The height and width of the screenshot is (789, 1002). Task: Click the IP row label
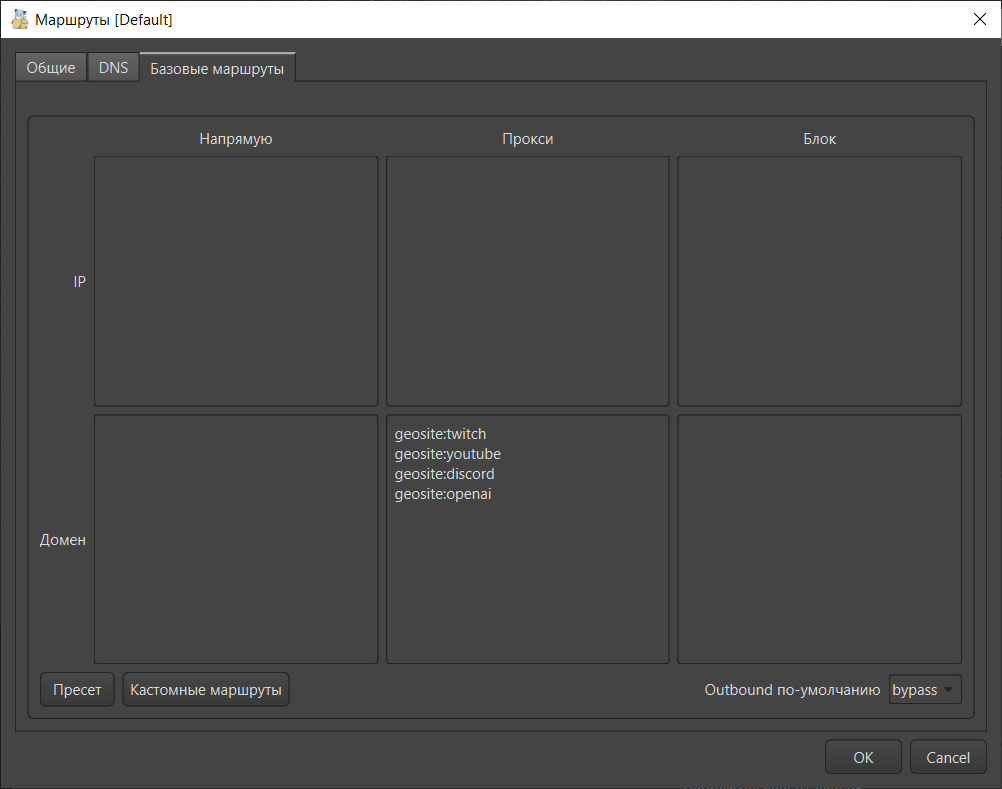coord(79,282)
